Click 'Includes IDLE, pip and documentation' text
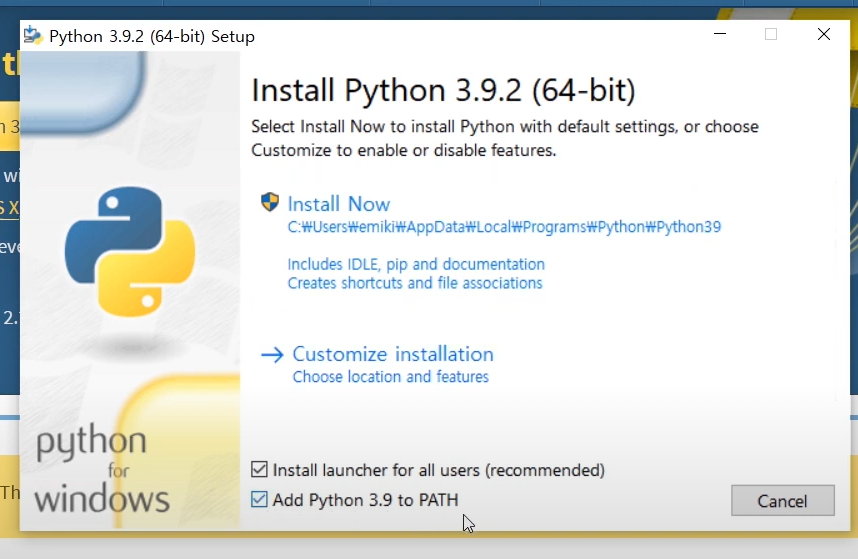Viewport: 858px width, 559px height. coord(416,264)
